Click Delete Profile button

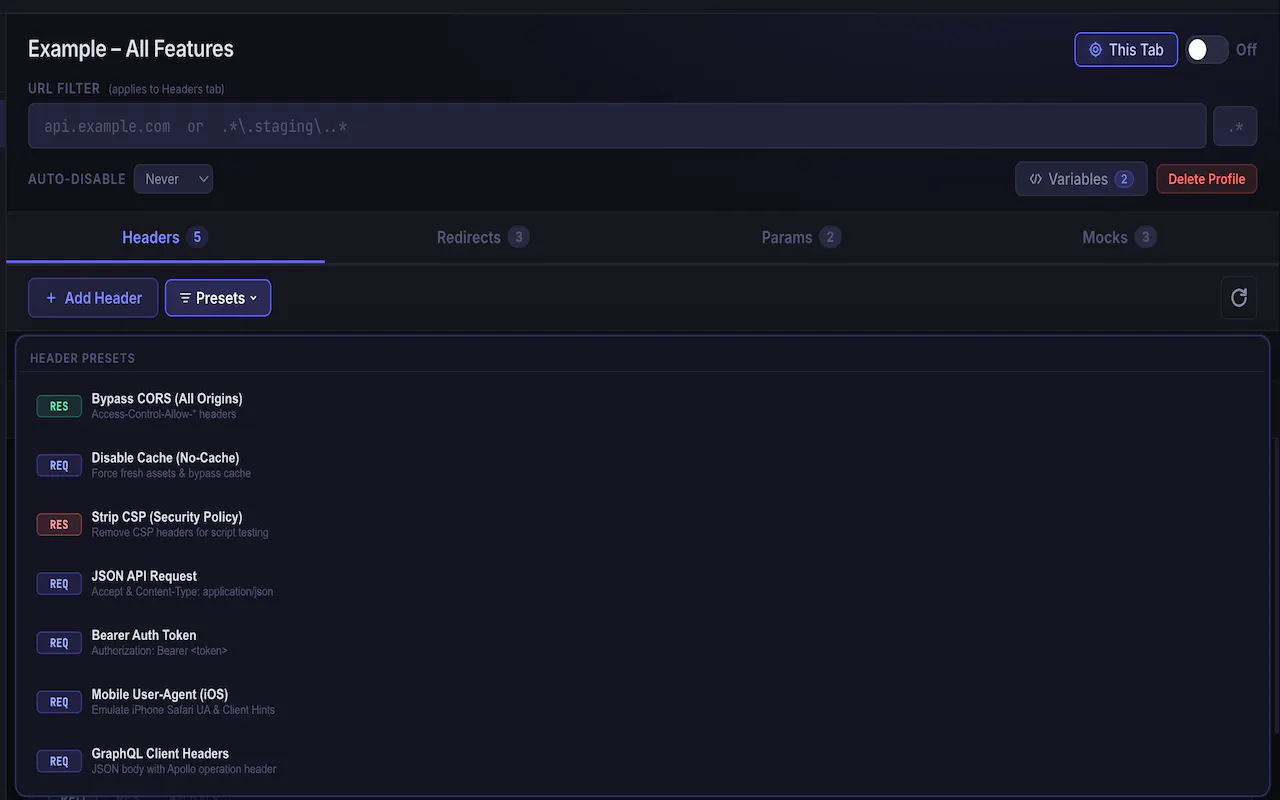(1207, 179)
